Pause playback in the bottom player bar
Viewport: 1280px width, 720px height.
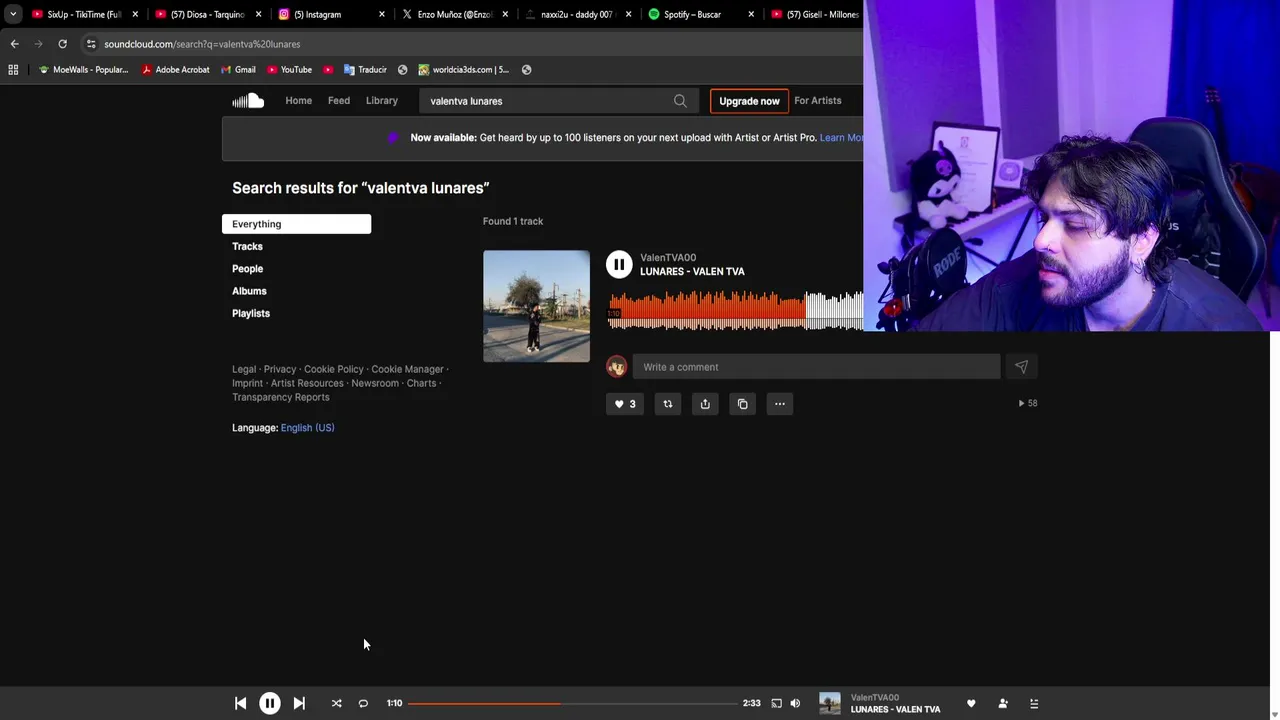click(270, 703)
